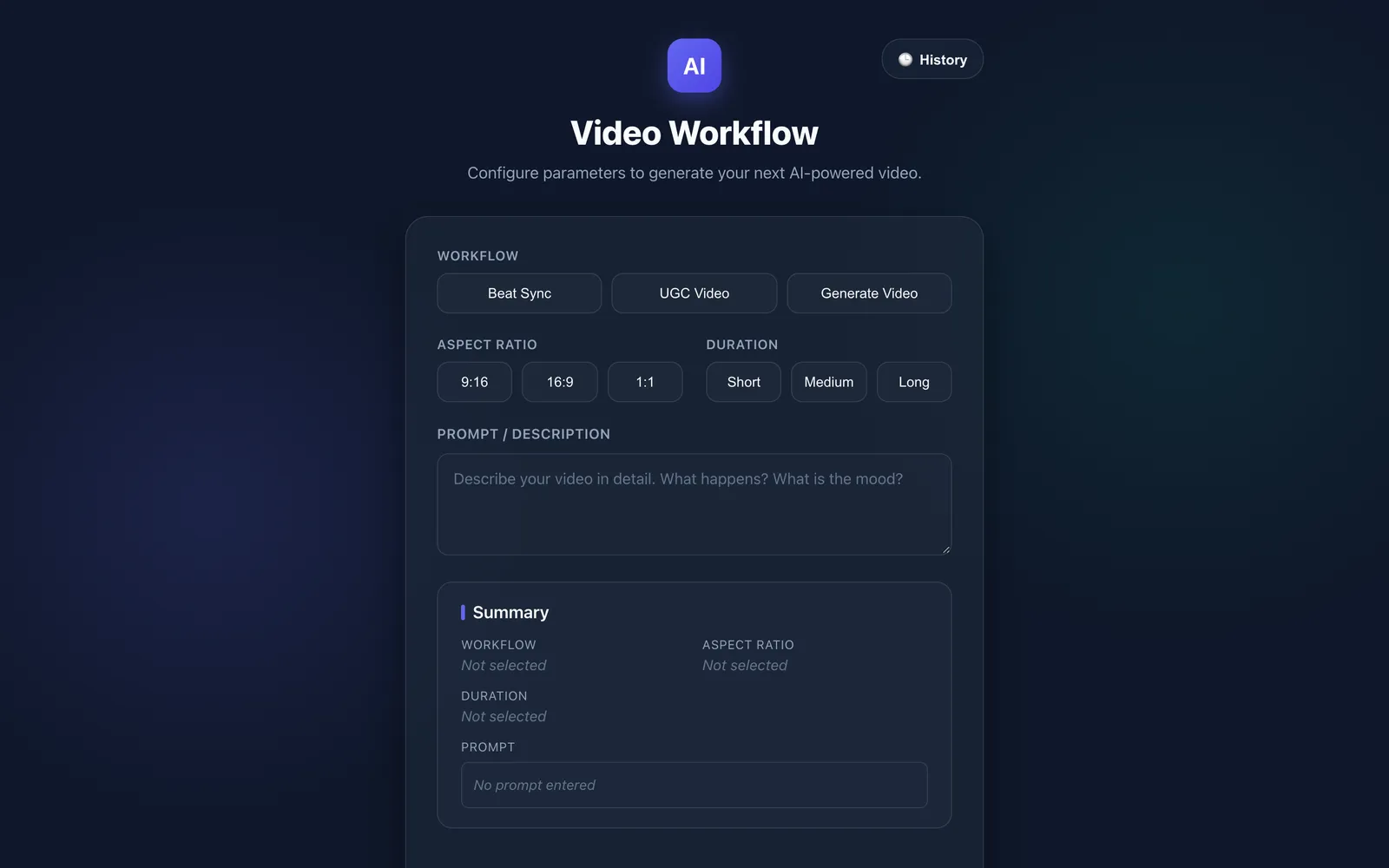Image resolution: width=1389 pixels, height=868 pixels.
Task: Click the 'WORKFLOW' label above workflow buttons
Action: (477, 256)
